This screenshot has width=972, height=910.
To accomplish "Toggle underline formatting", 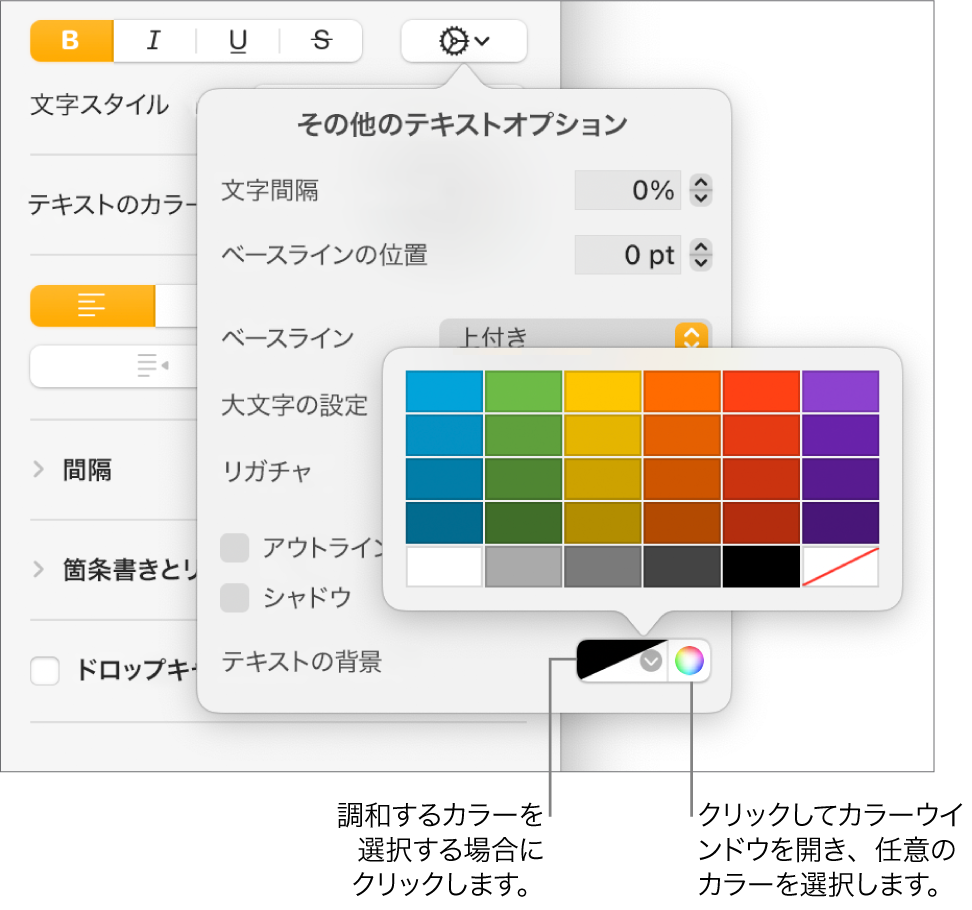I will 238,41.
